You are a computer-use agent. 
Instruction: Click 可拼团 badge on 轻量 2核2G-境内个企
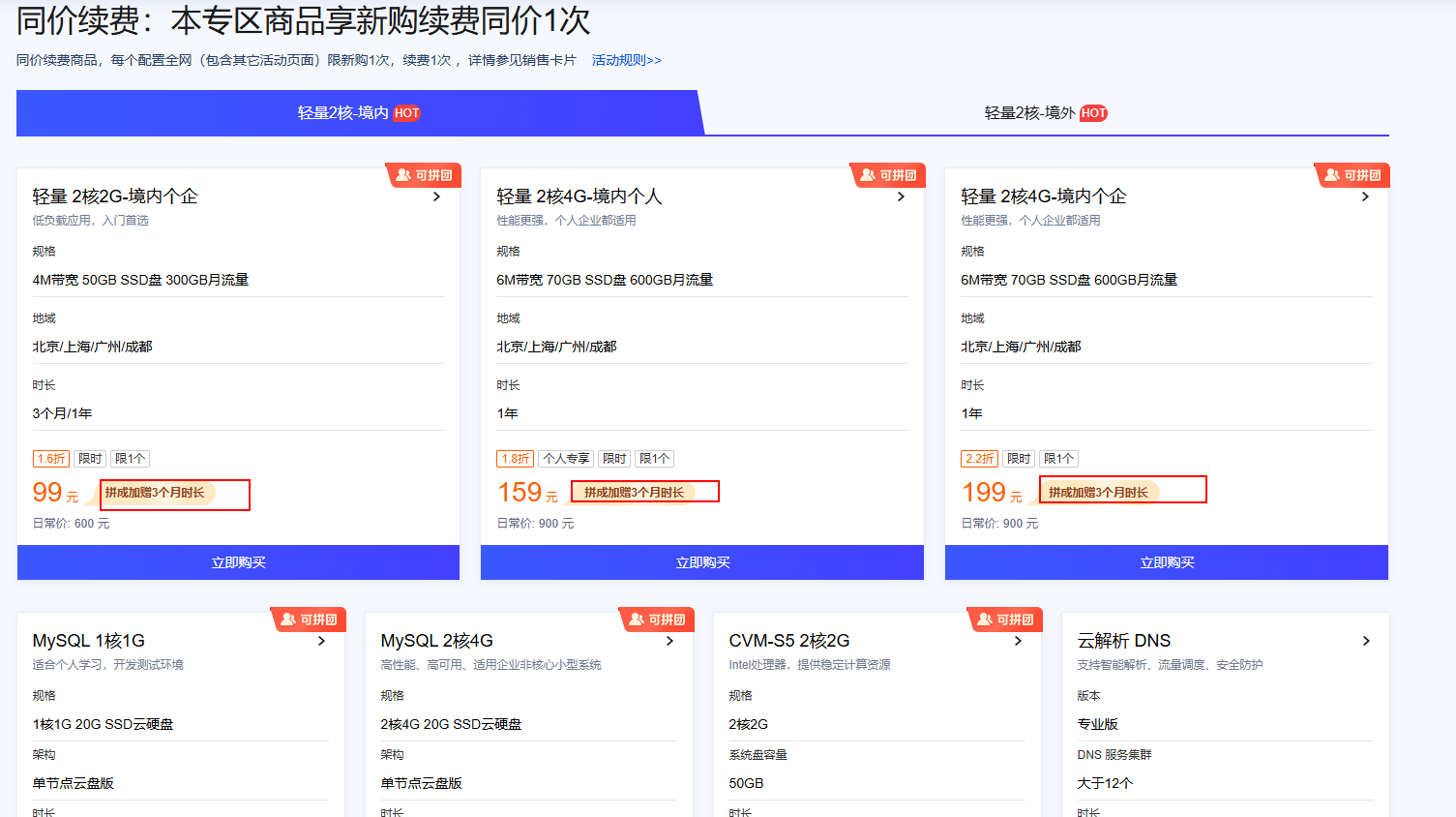tap(424, 175)
